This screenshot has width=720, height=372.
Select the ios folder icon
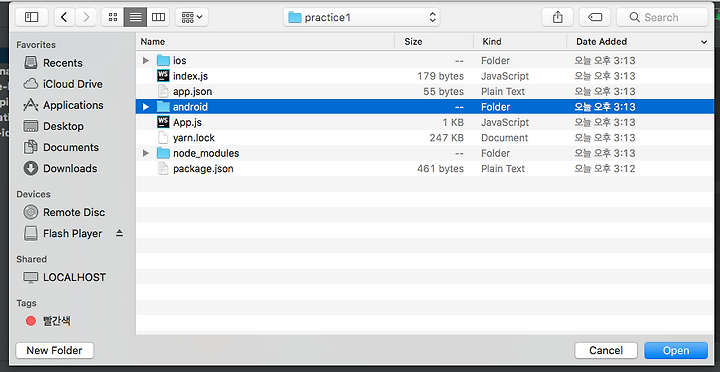(x=163, y=60)
